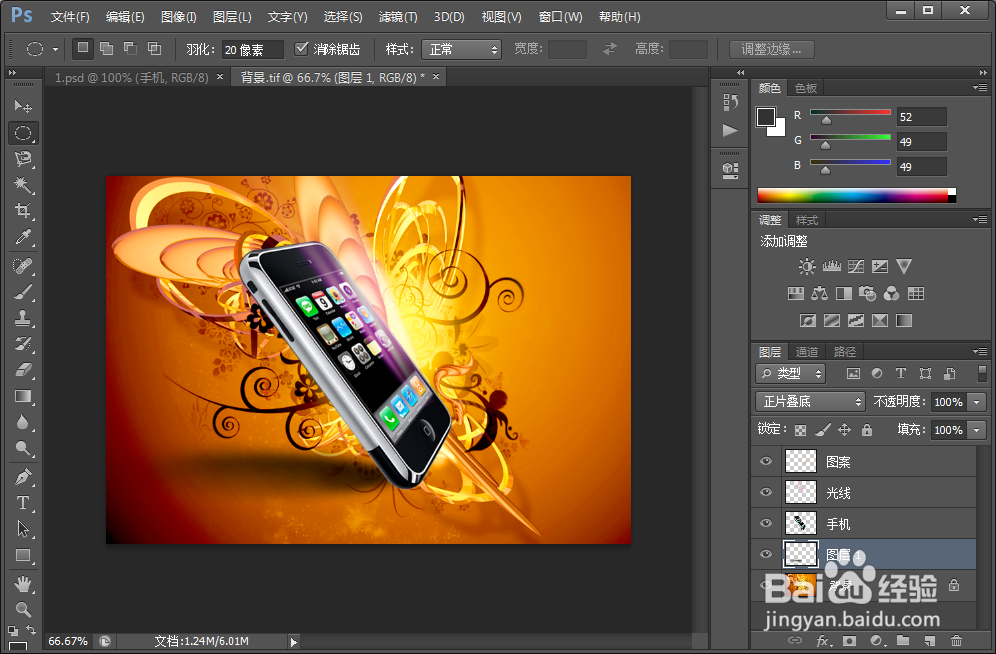Image resolution: width=996 pixels, height=654 pixels.
Task: Select the Hand tool
Action: click(x=23, y=584)
